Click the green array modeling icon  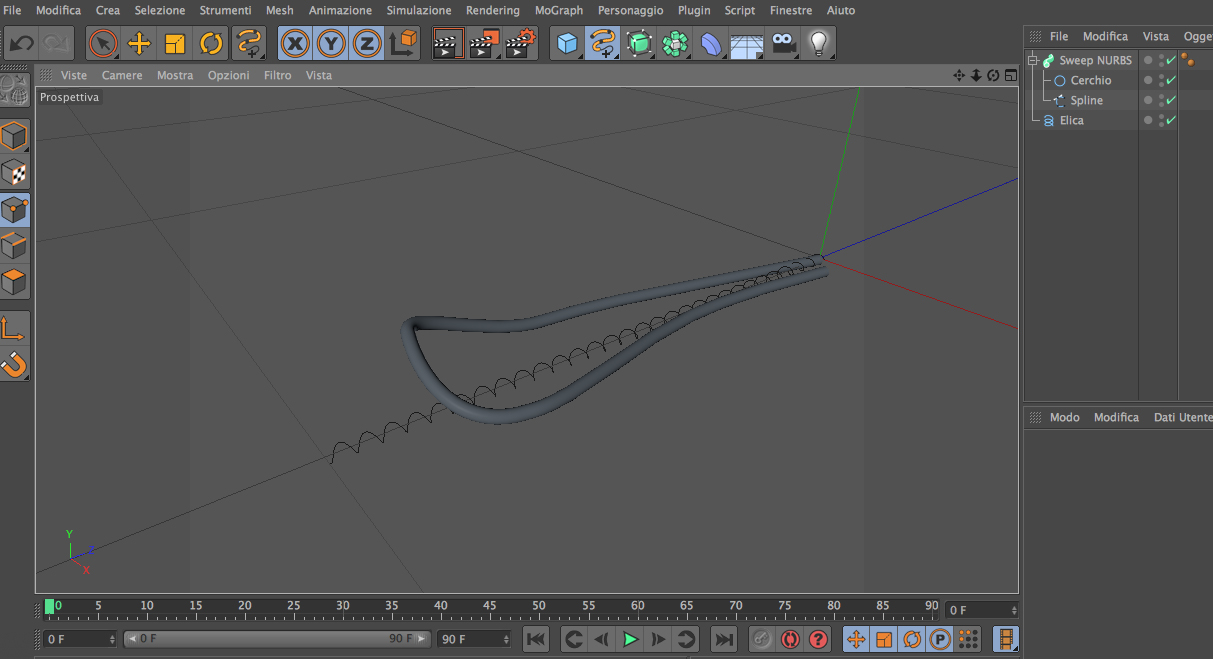click(675, 43)
